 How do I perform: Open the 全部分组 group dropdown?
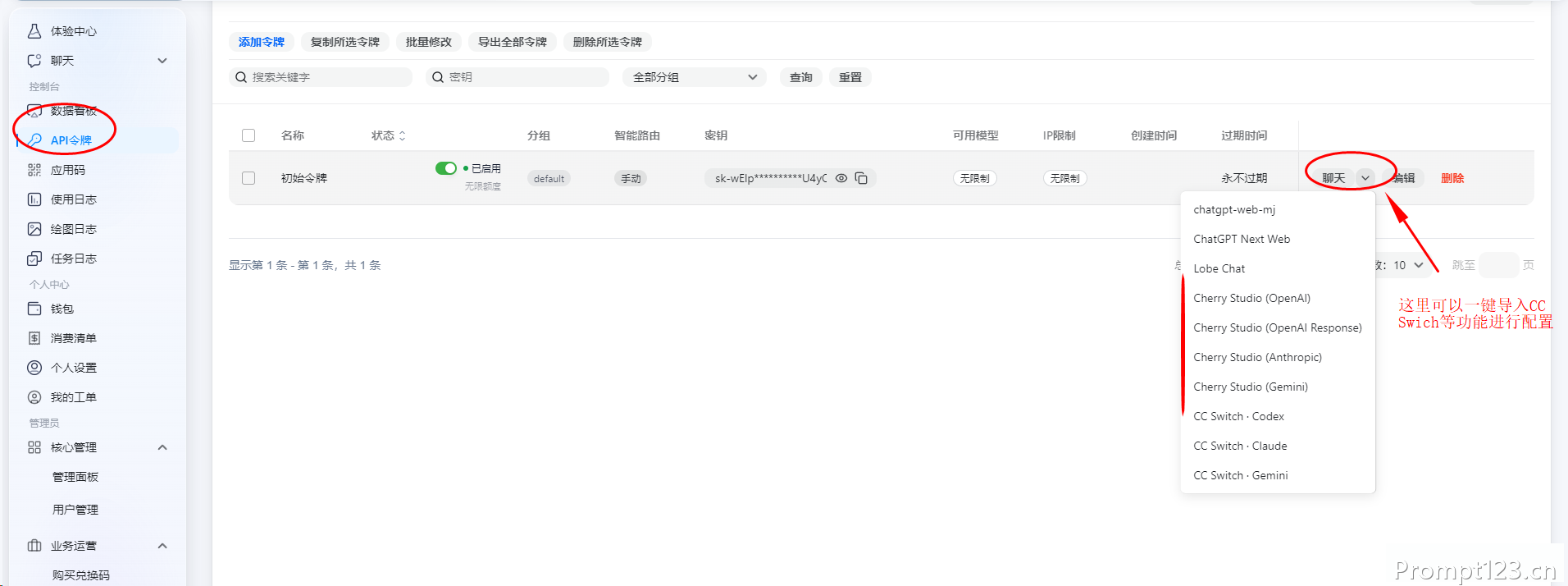695,77
